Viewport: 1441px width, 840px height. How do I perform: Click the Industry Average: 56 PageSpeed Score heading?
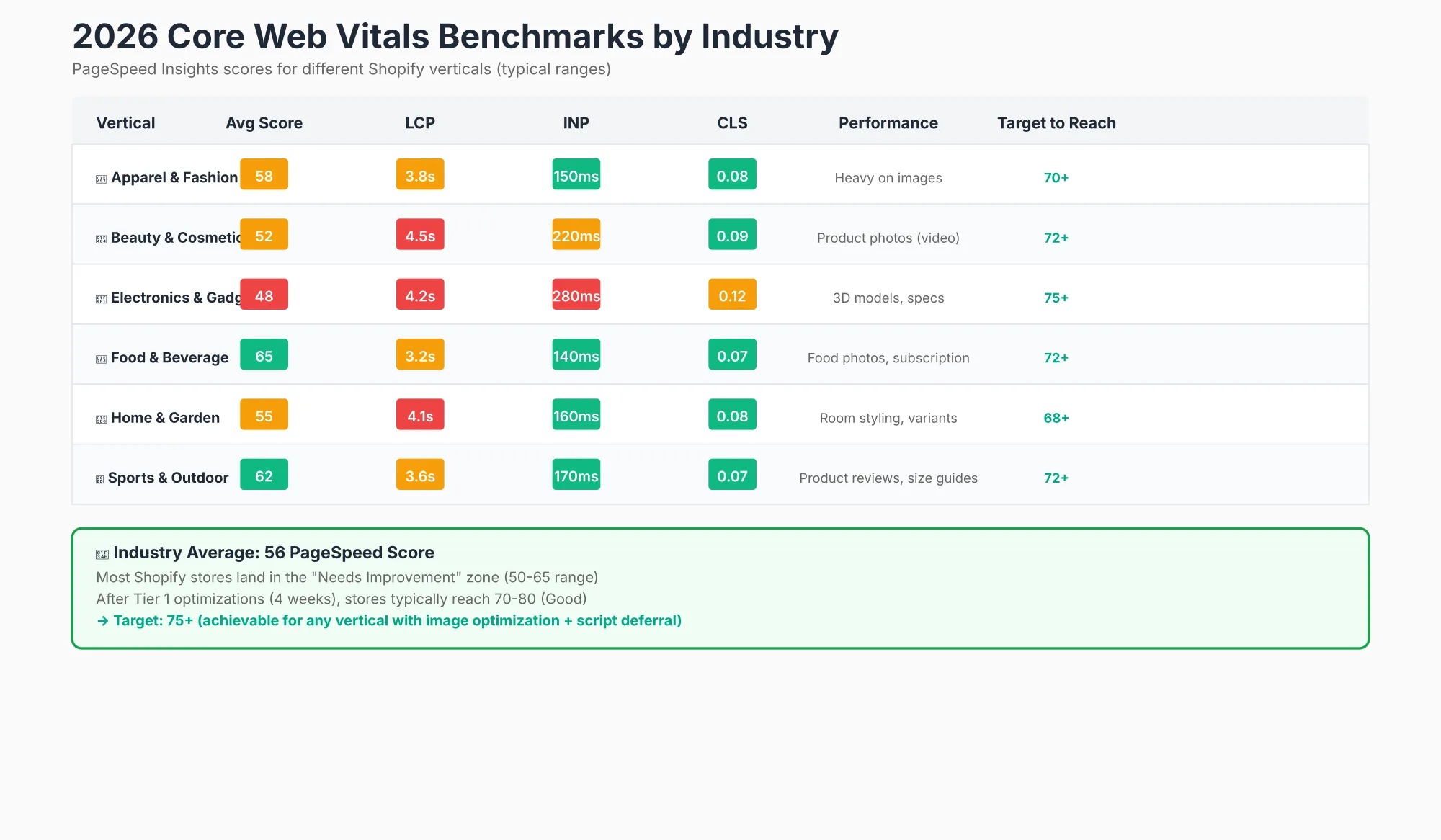click(x=274, y=553)
